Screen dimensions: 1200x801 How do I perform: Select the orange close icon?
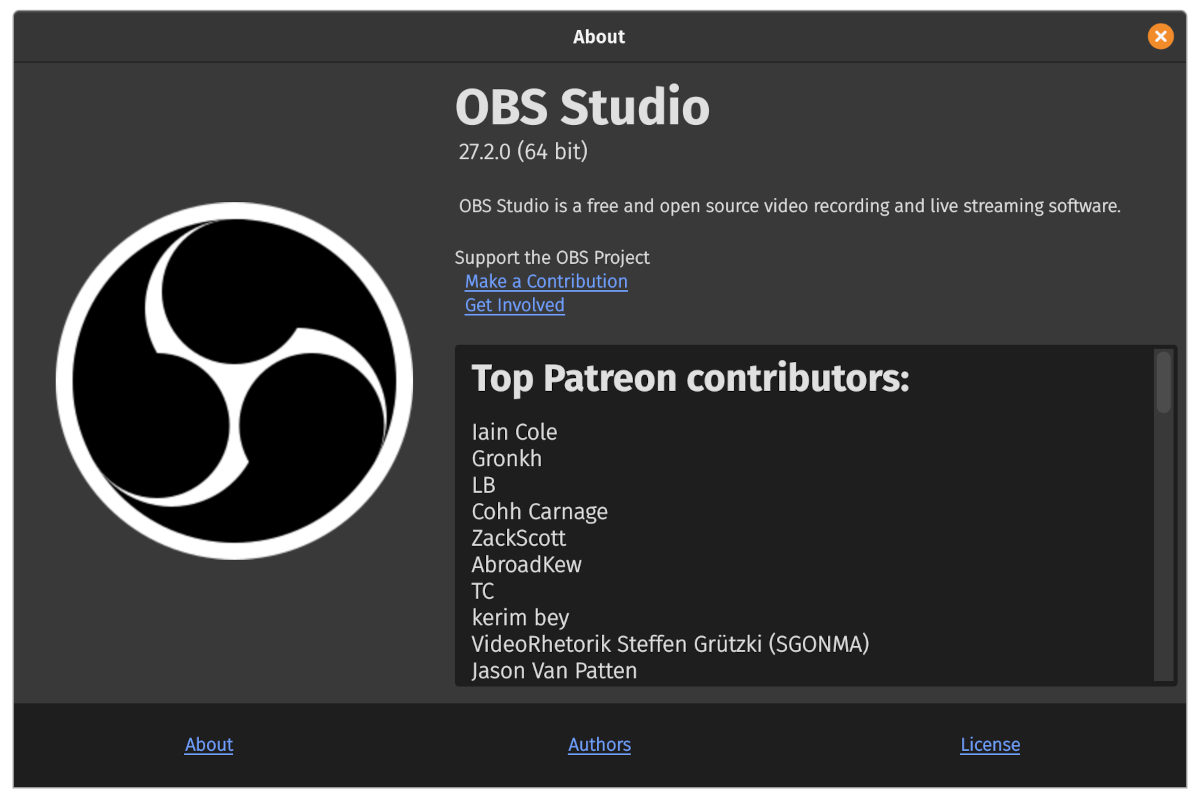tap(1160, 36)
